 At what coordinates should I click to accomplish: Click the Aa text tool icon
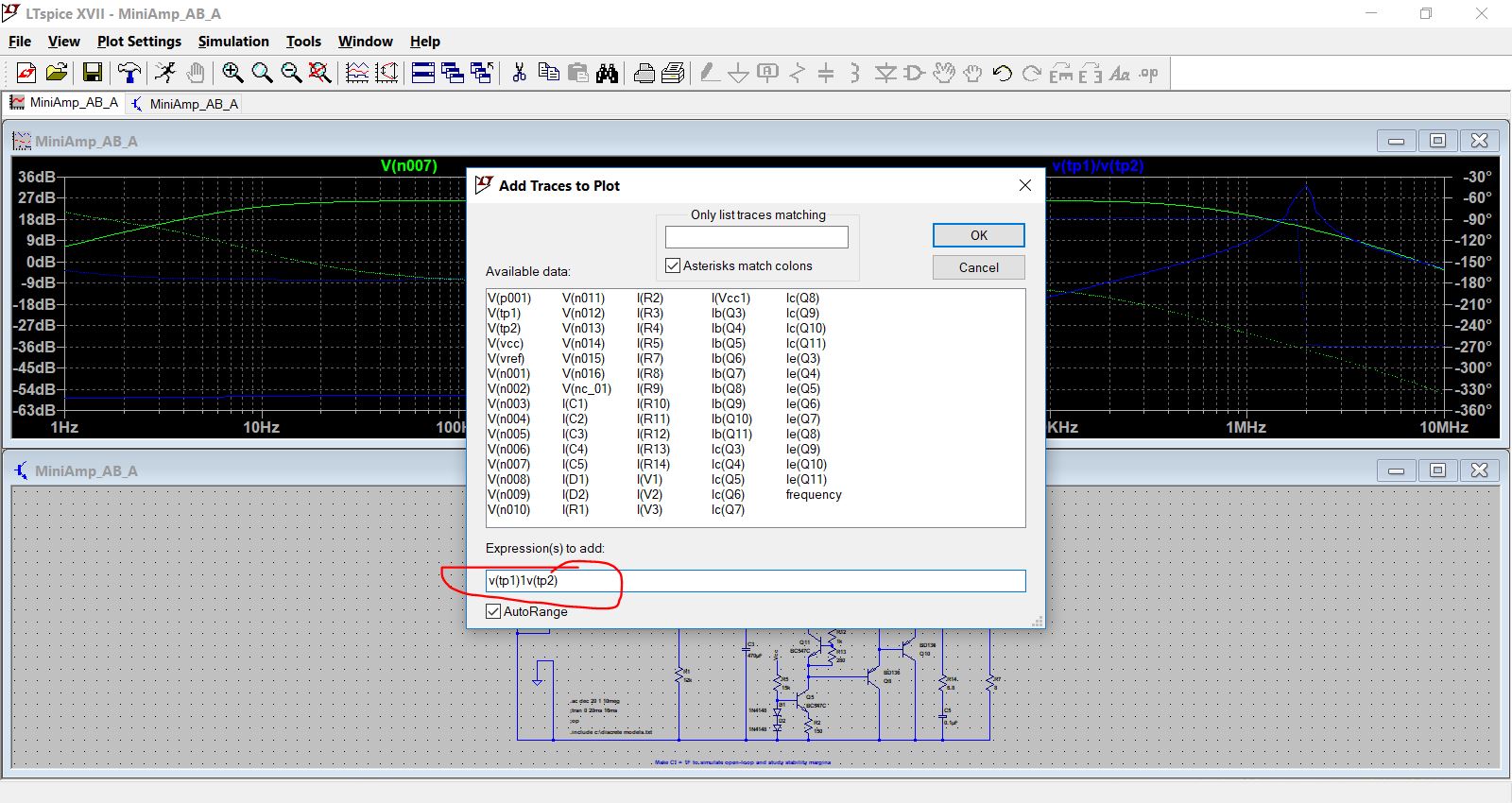1120,73
